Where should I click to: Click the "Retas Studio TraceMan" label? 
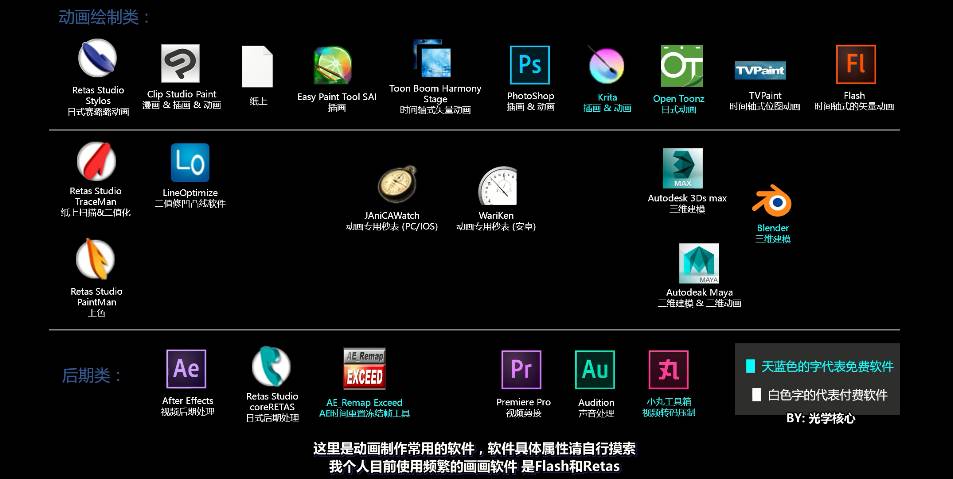[x=95, y=196]
